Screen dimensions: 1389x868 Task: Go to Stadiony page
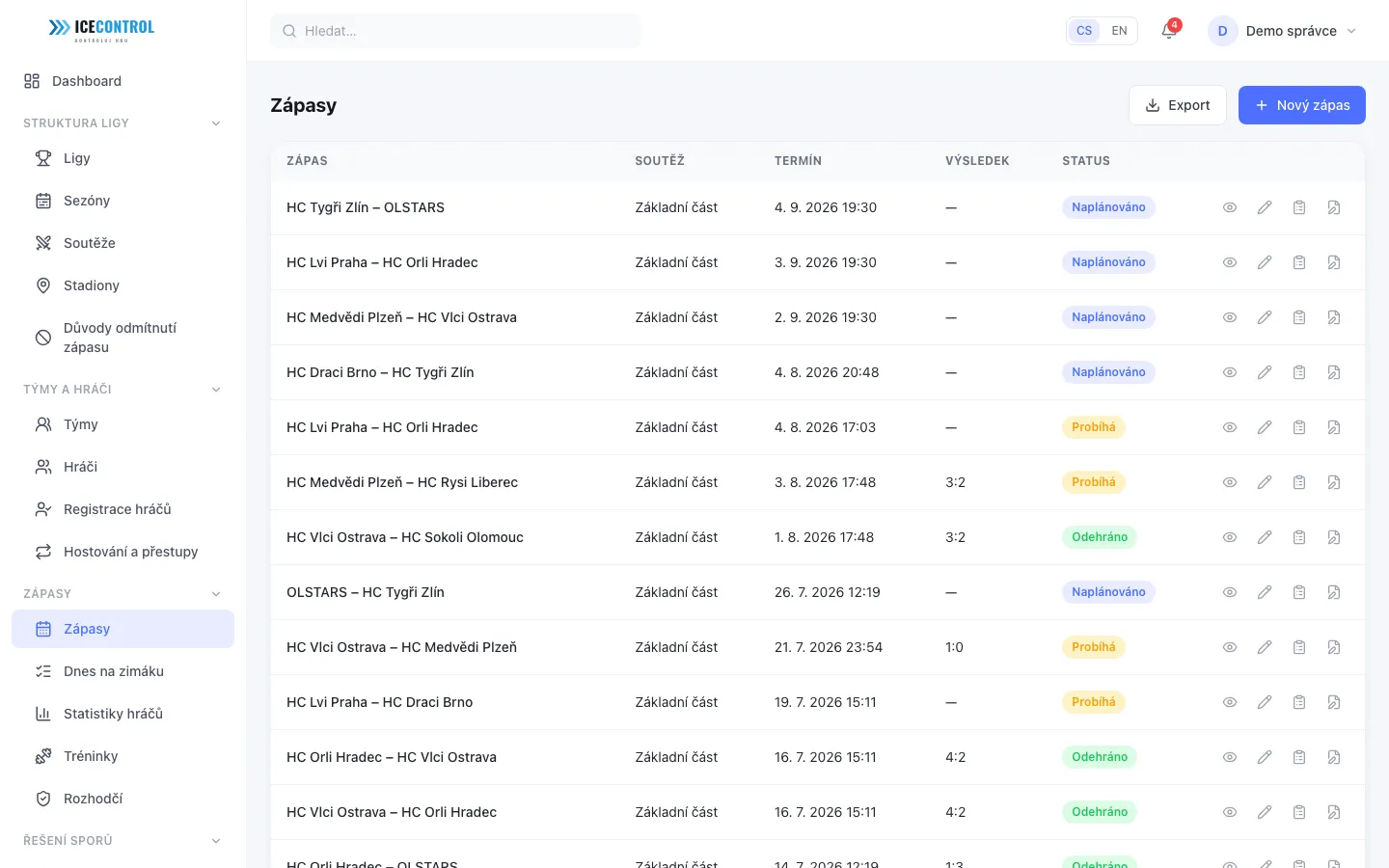[x=123, y=285]
